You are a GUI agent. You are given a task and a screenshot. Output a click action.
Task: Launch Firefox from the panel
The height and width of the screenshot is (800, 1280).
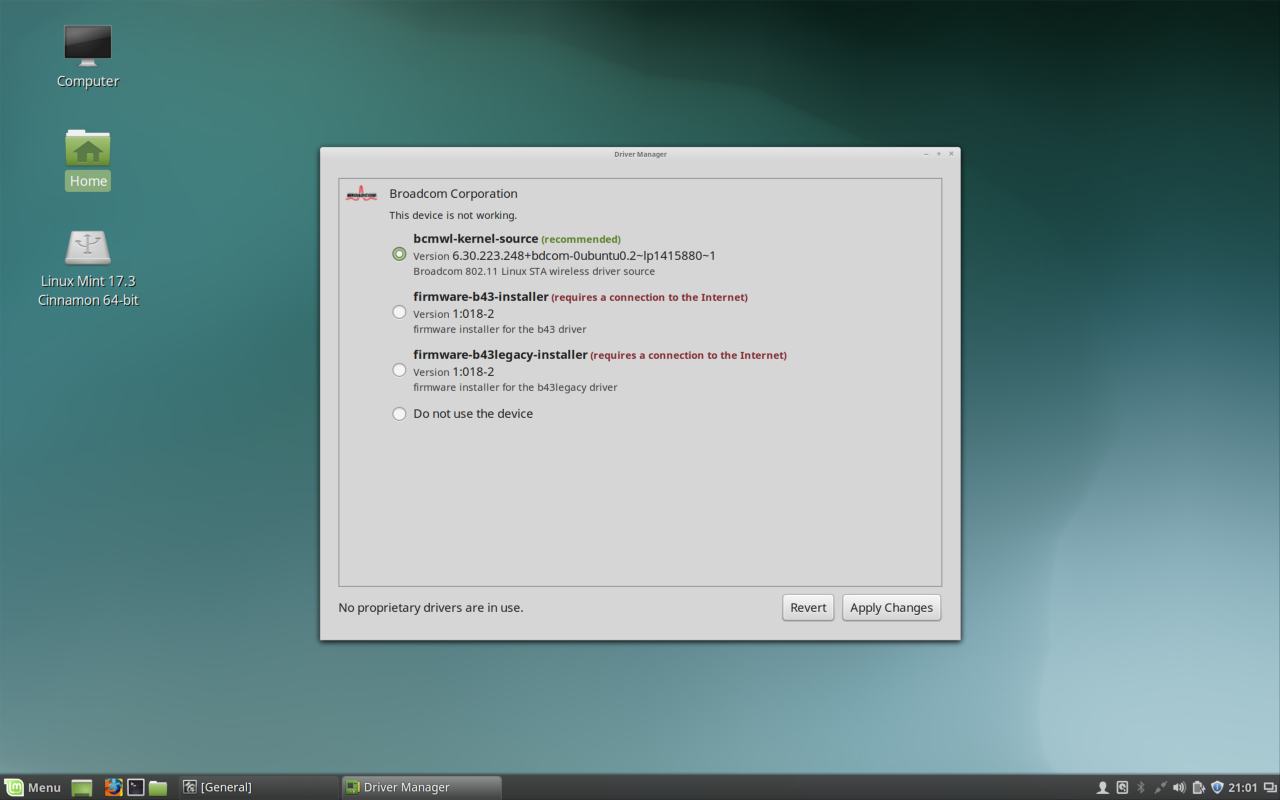point(113,788)
